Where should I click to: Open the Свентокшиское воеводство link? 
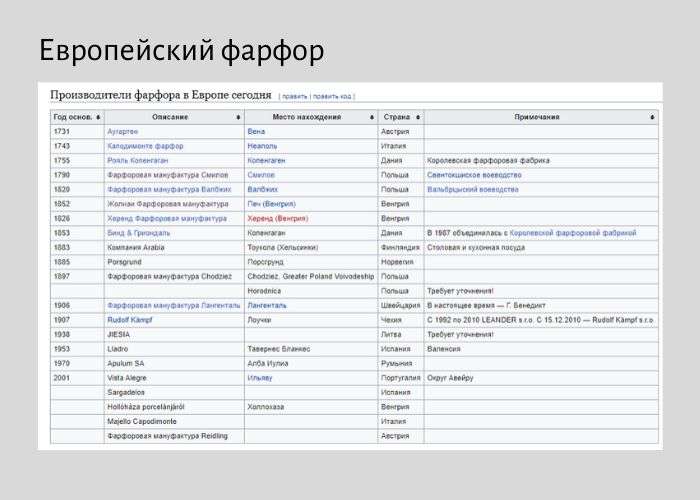point(474,175)
